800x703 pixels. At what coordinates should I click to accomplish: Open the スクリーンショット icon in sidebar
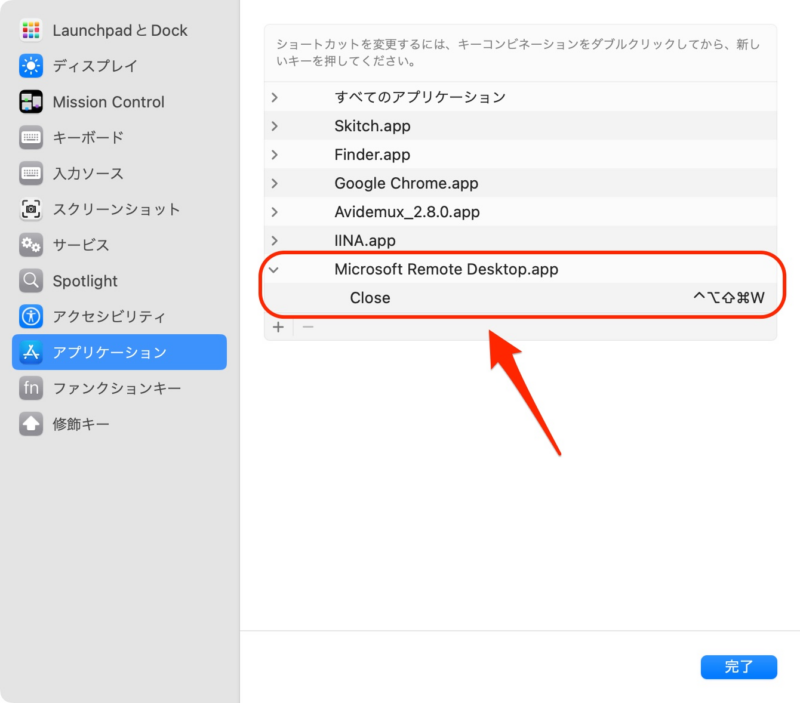(x=31, y=209)
